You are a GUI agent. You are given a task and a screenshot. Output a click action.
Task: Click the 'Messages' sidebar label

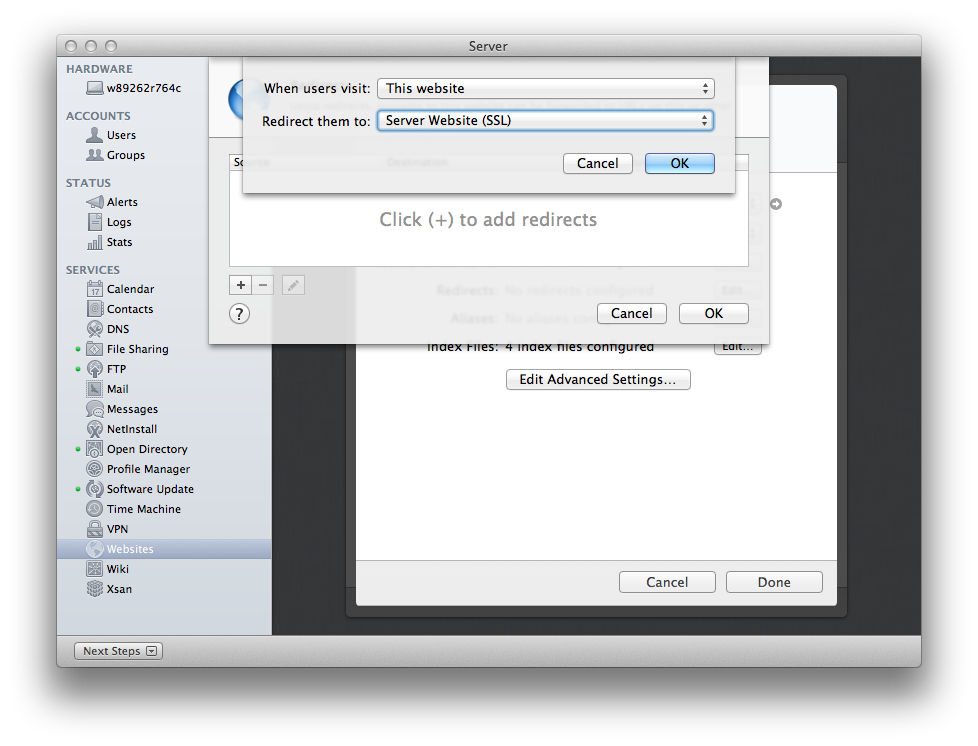click(132, 409)
